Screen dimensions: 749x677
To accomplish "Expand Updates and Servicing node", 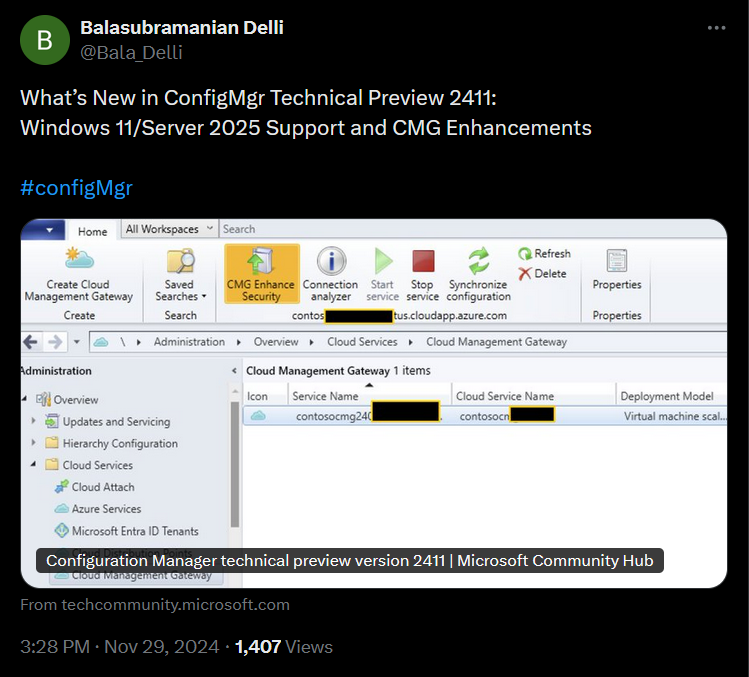I will 33,421.
